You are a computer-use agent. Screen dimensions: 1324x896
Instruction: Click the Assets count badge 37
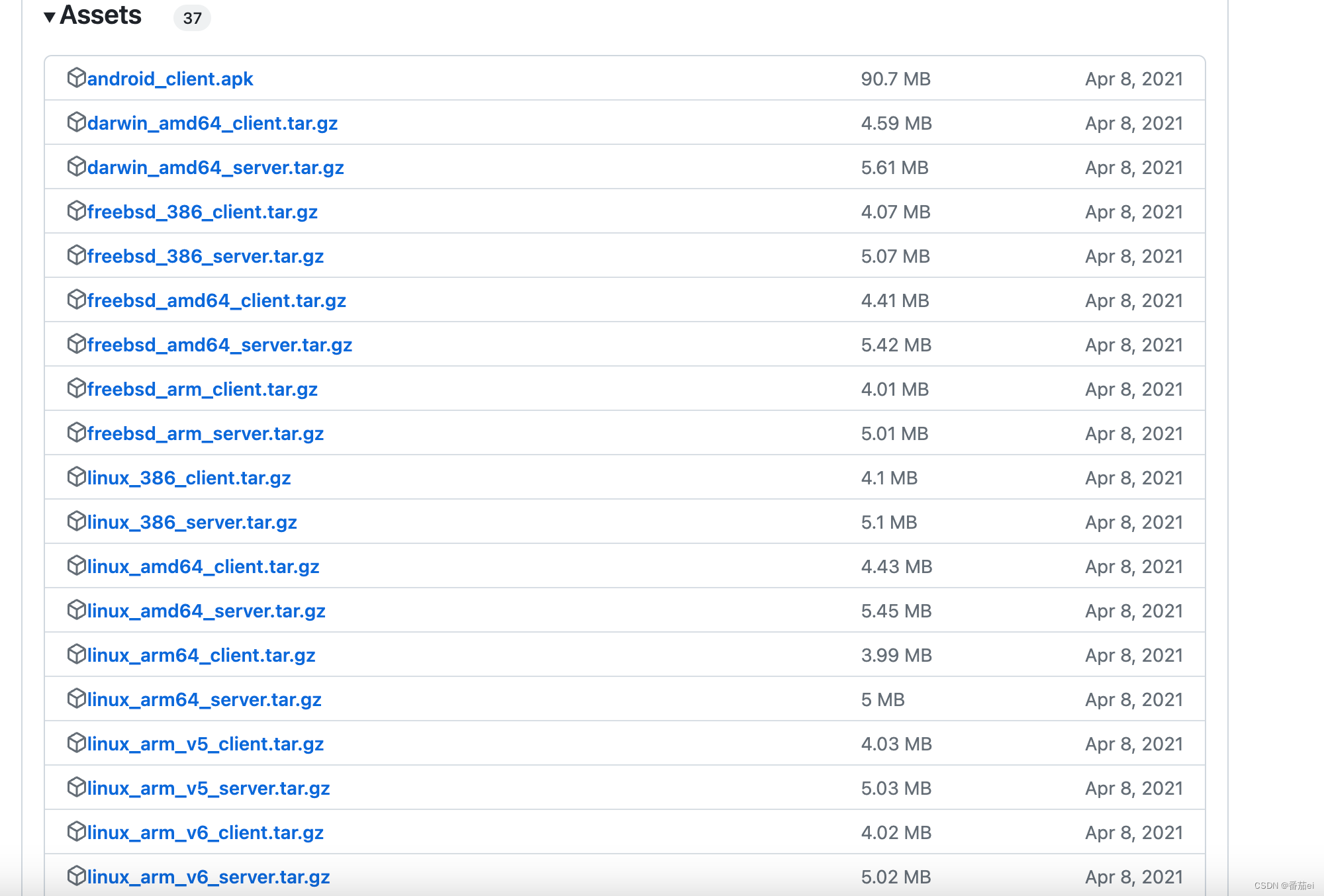click(x=192, y=18)
